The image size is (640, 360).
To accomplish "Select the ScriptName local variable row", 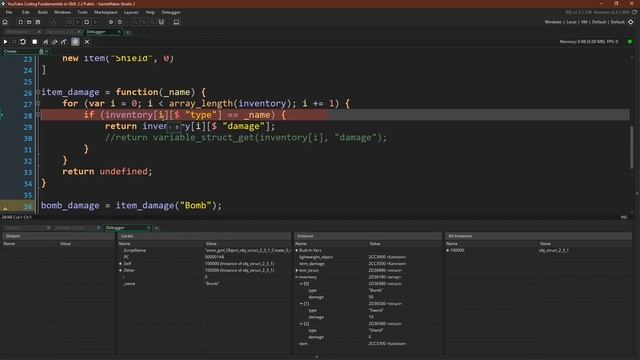I will (204, 250).
